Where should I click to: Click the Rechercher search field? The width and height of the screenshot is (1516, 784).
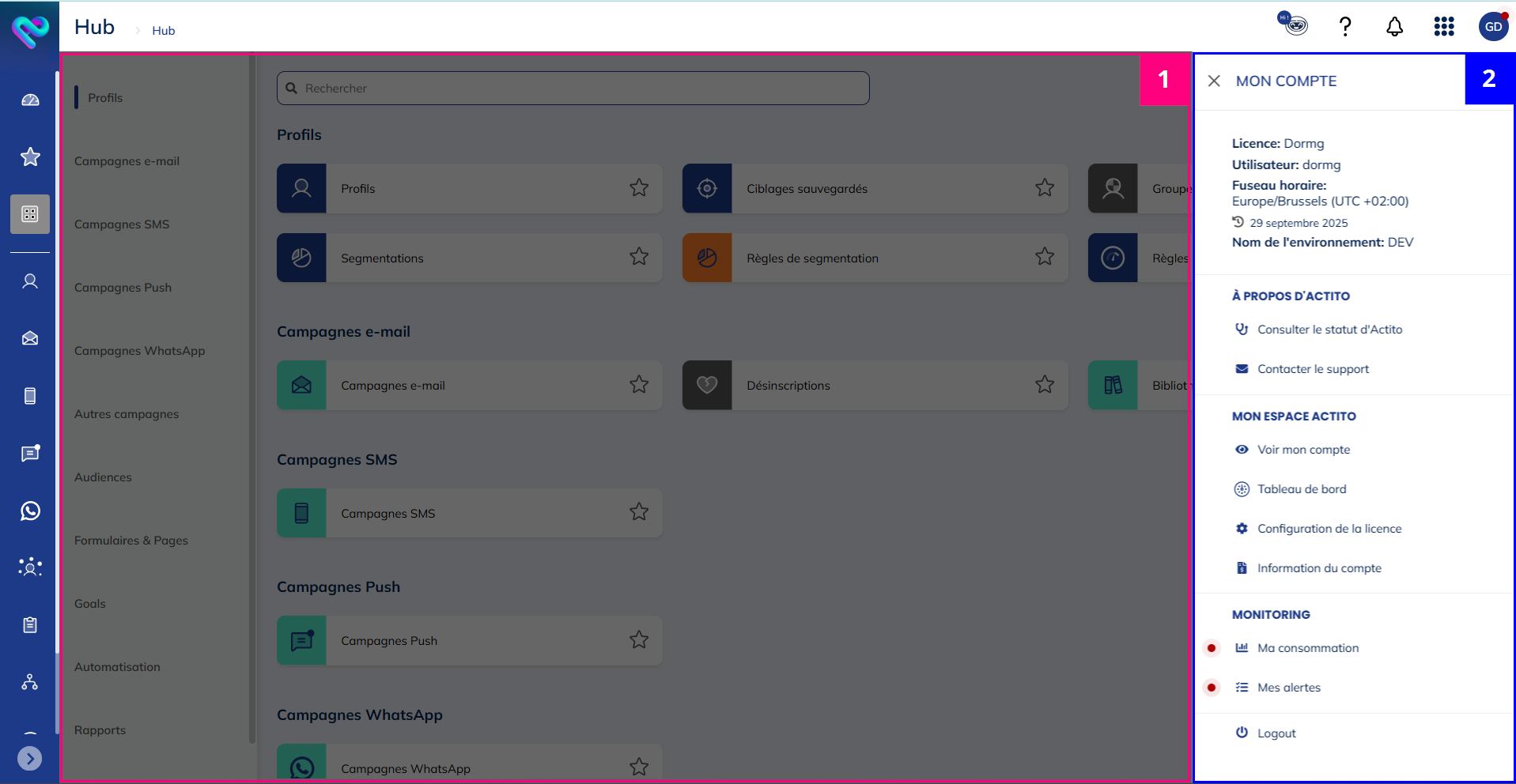[x=573, y=89]
